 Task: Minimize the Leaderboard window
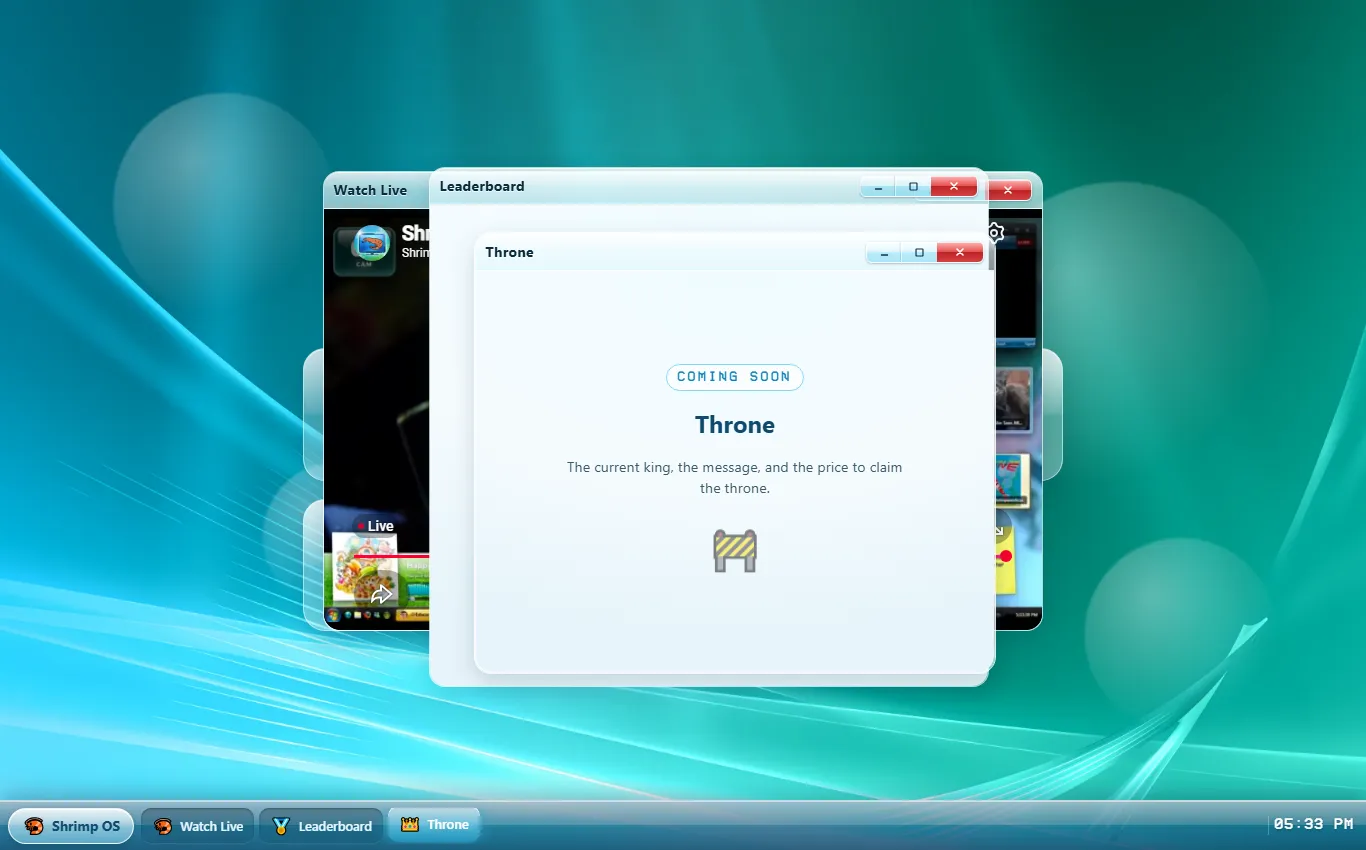[878, 187]
